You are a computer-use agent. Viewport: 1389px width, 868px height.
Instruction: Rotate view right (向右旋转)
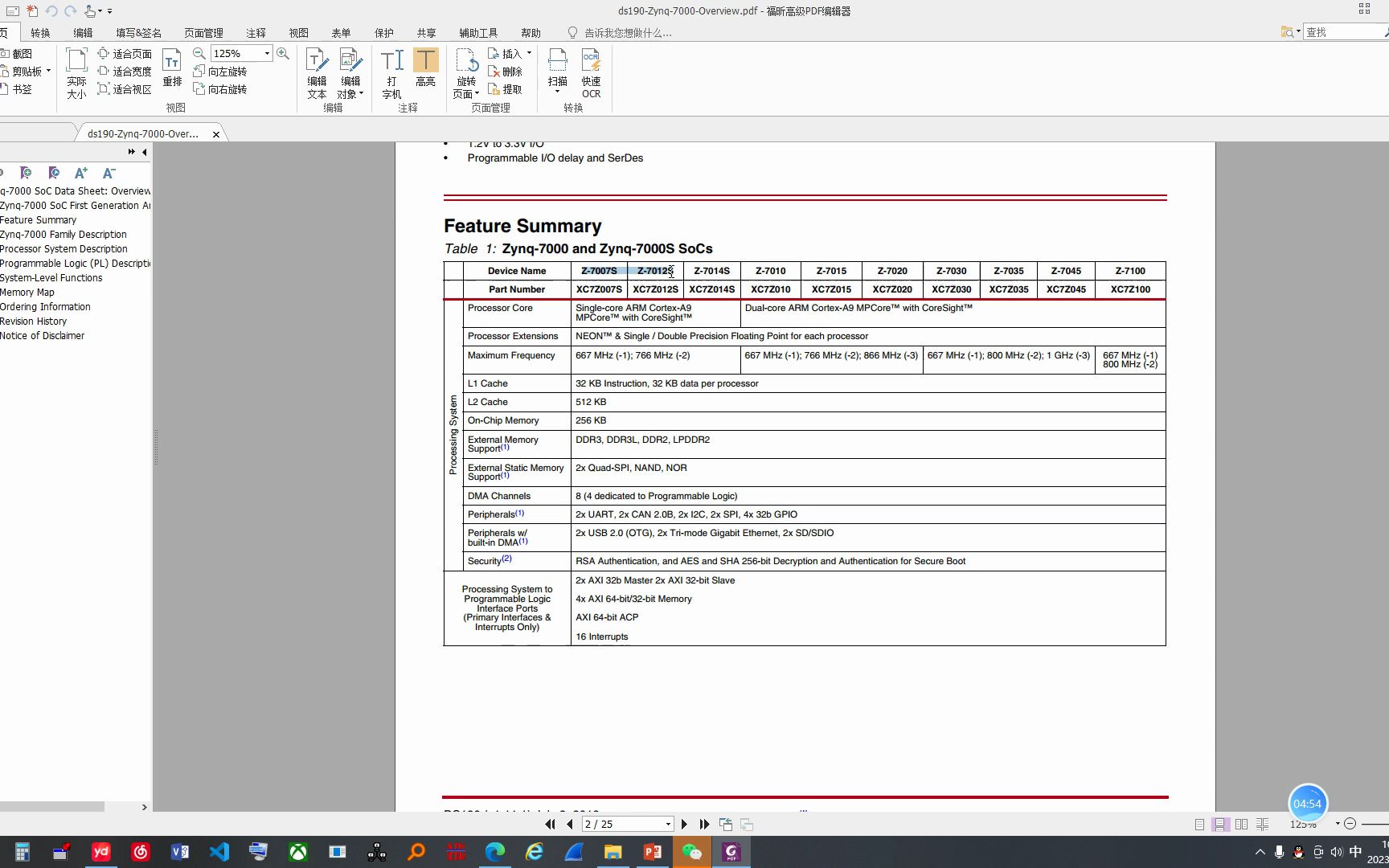coord(220,88)
